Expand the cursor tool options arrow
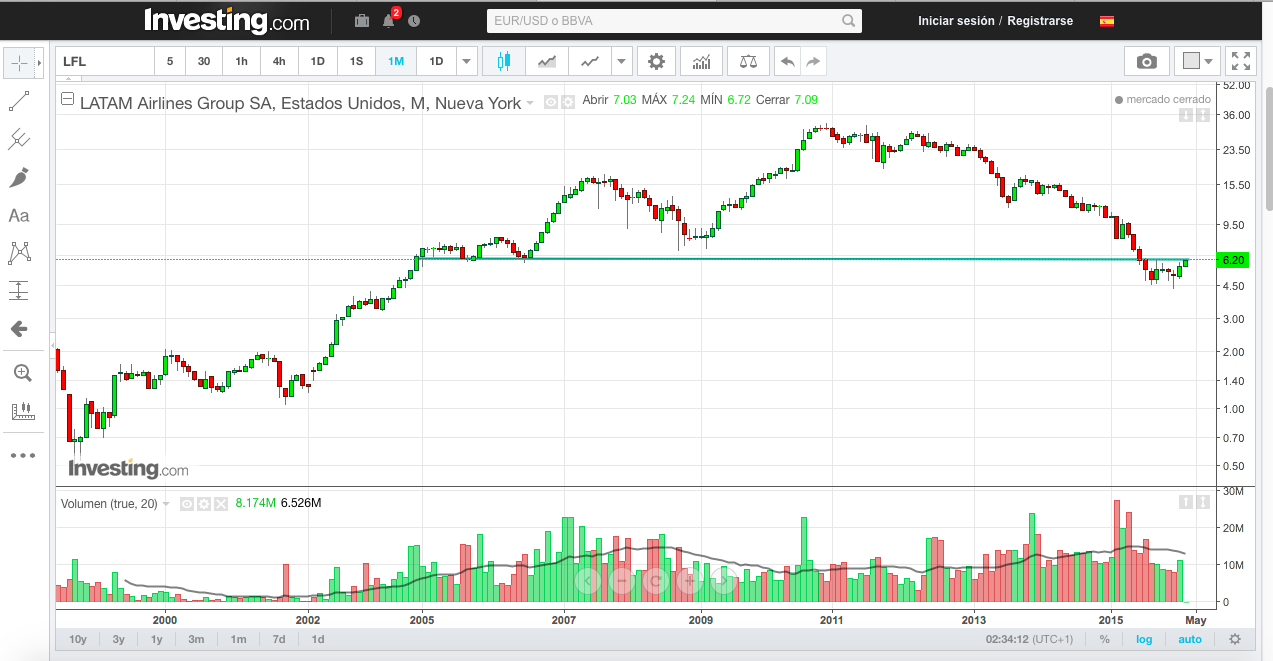The height and width of the screenshot is (661, 1273). click(40, 63)
